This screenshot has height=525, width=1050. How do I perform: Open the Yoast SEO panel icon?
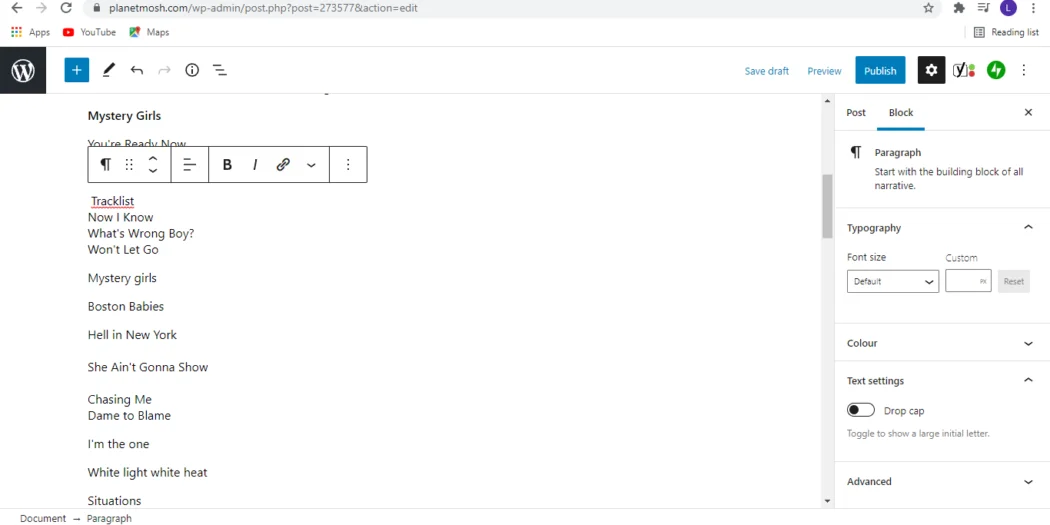tap(963, 70)
